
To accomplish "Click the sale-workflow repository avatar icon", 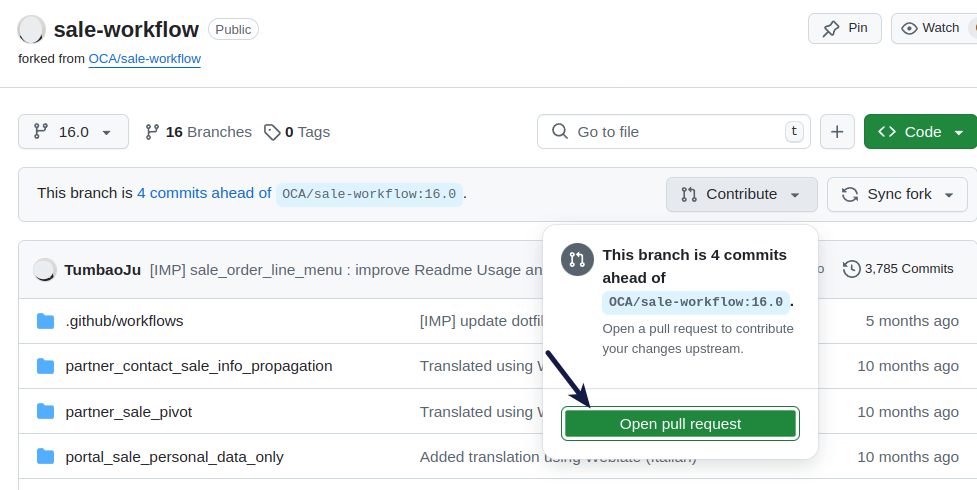I will pyautogui.click(x=31, y=30).
